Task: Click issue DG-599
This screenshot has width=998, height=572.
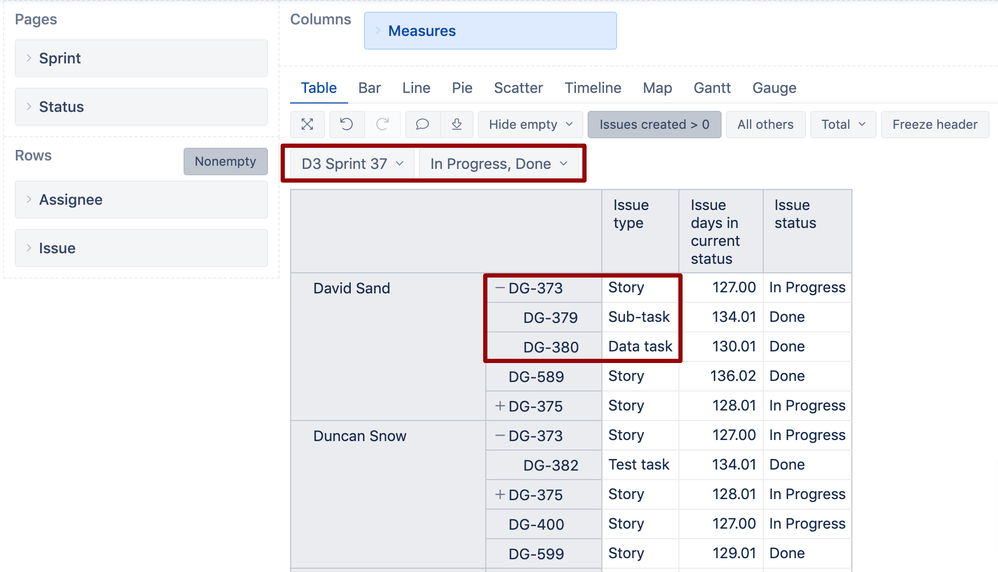Action: [x=536, y=554]
